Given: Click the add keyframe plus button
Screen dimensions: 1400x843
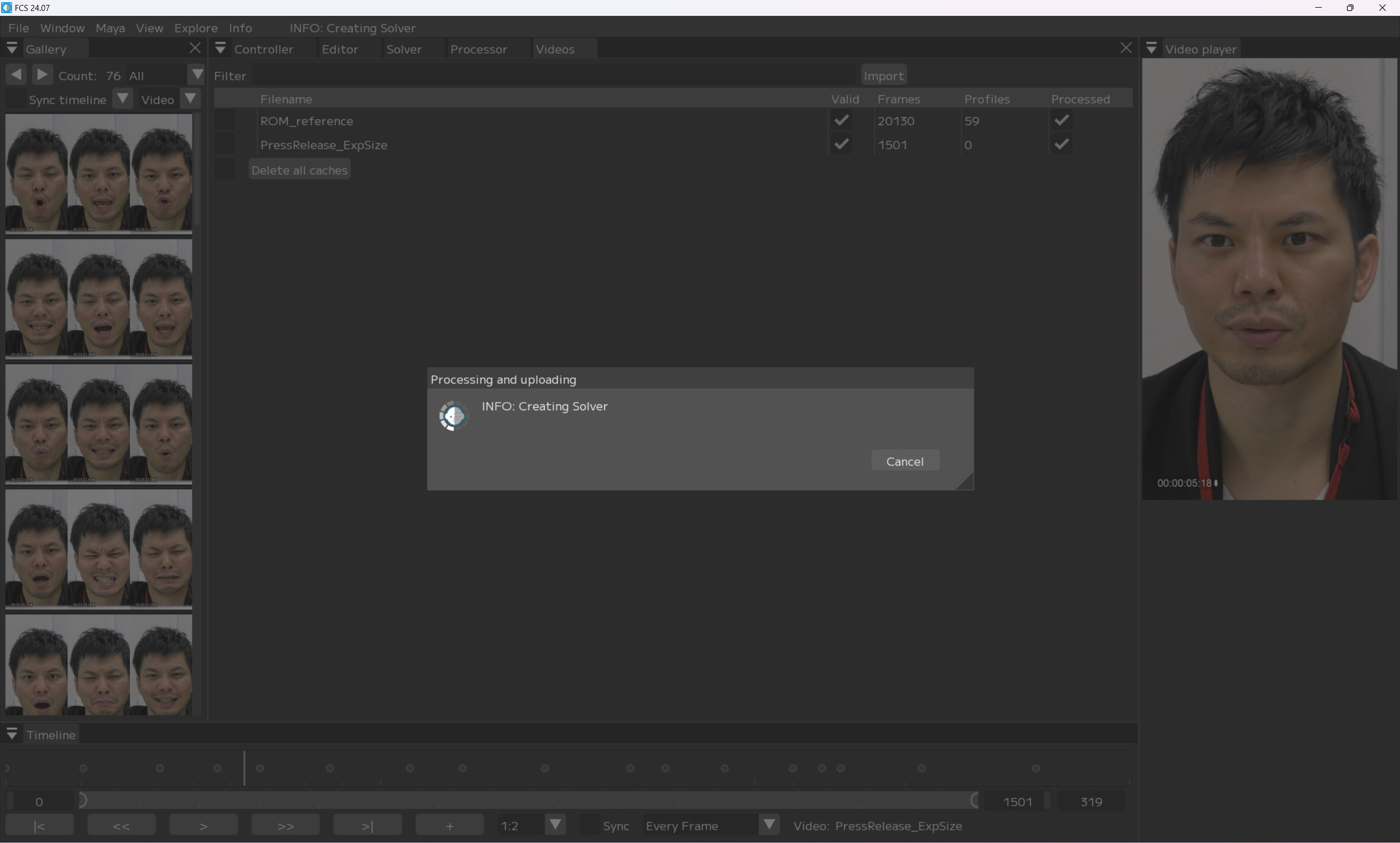Looking at the screenshot, I should pos(449,825).
